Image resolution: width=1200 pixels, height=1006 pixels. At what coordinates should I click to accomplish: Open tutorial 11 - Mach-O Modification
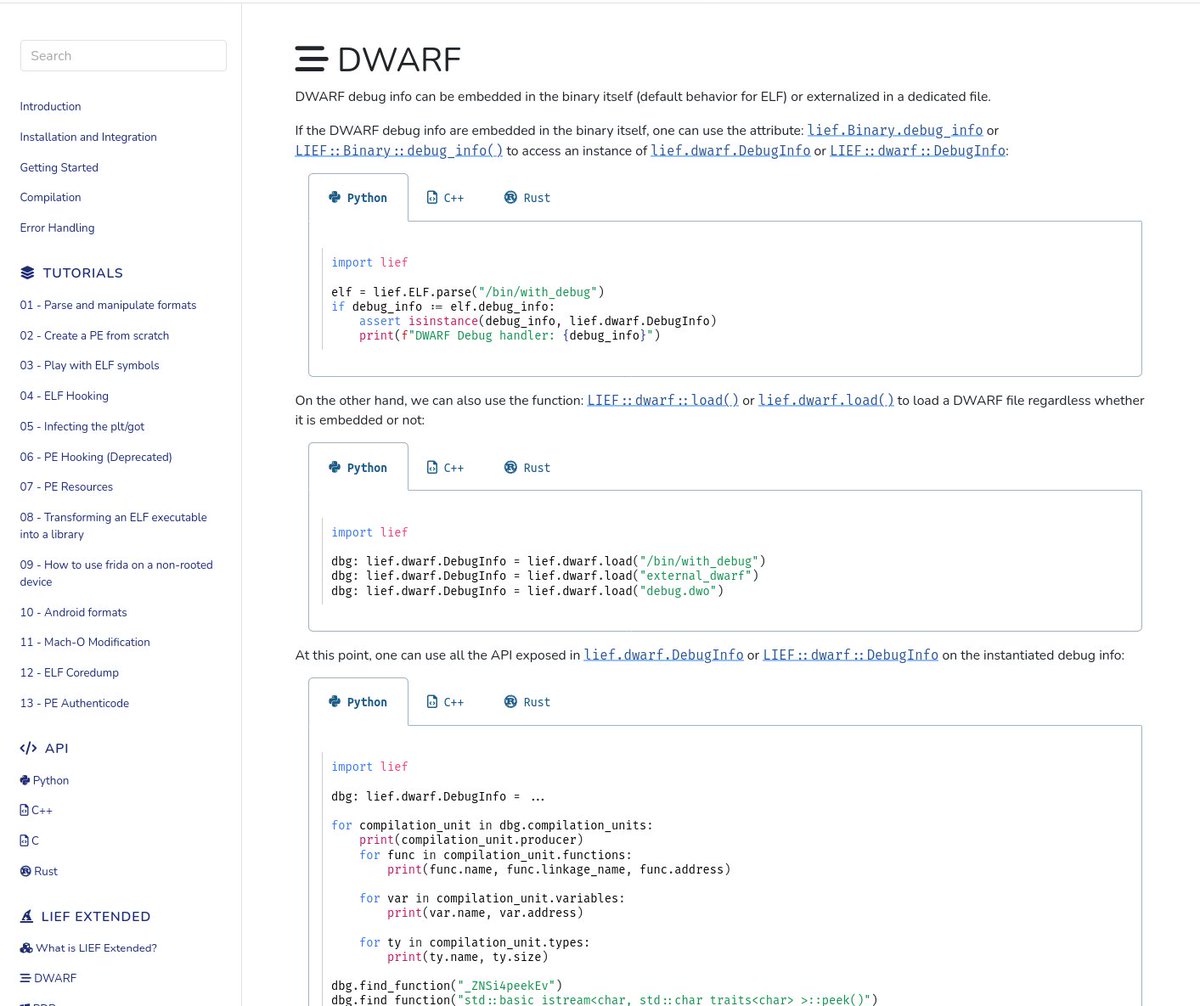(x=85, y=643)
